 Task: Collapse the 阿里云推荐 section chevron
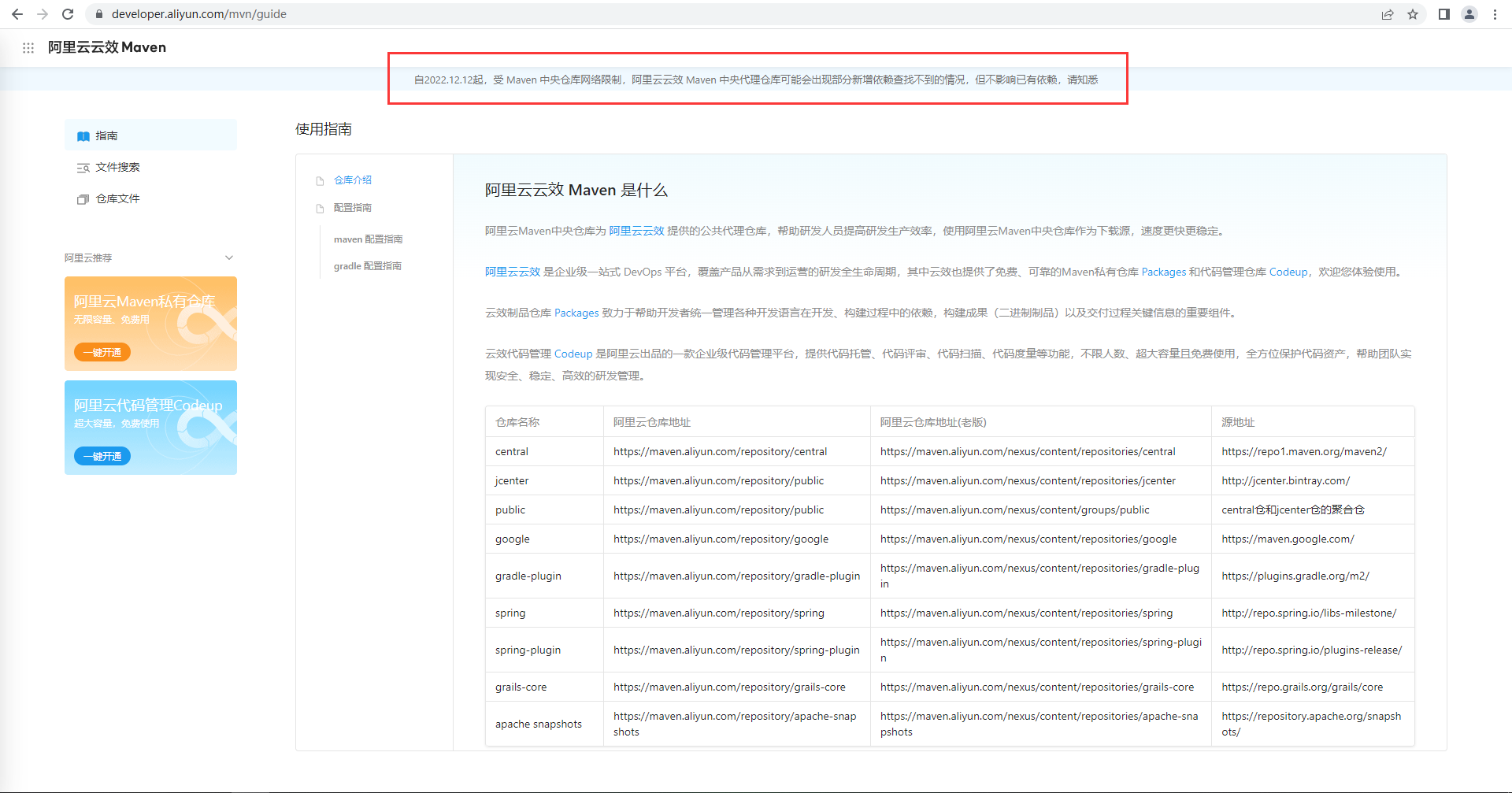[x=229, y=258]
